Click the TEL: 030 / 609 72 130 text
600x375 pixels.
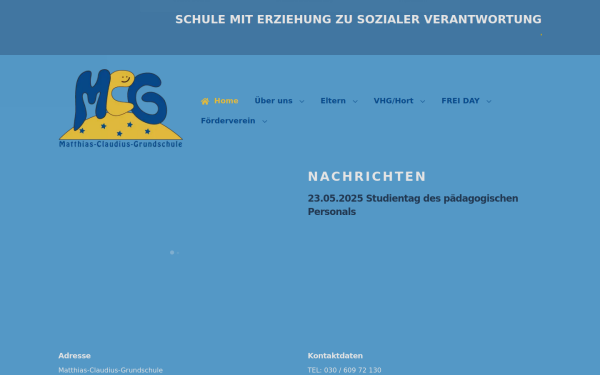pyautogui.click(x=344, y=370)
